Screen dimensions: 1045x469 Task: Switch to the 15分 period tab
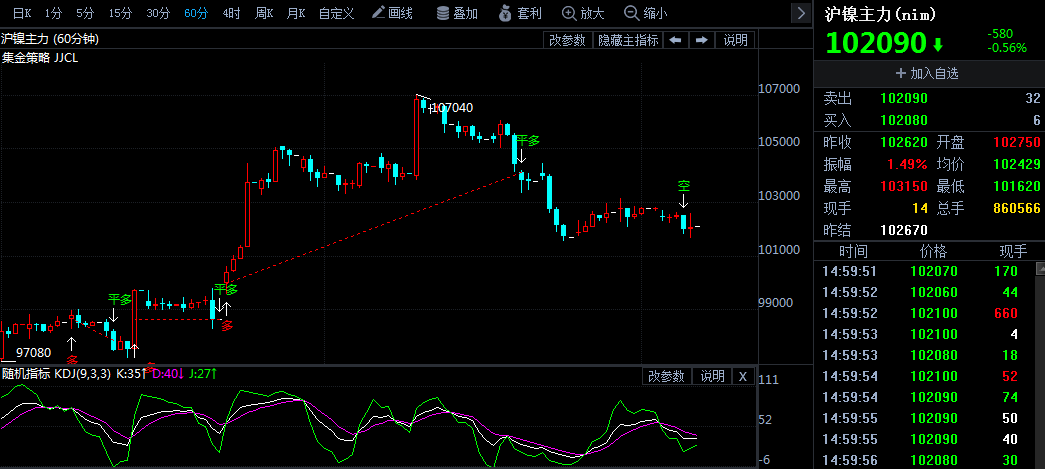click(120, 13)
